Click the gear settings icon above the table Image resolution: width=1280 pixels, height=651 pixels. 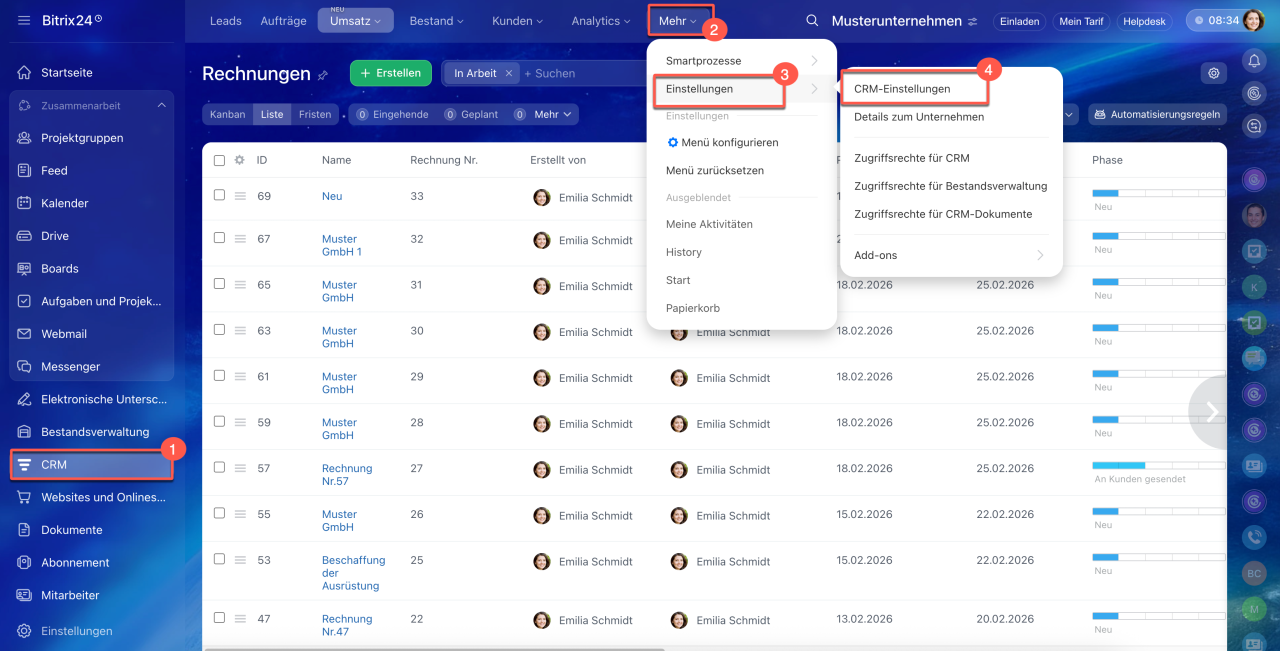[1214, 73]
